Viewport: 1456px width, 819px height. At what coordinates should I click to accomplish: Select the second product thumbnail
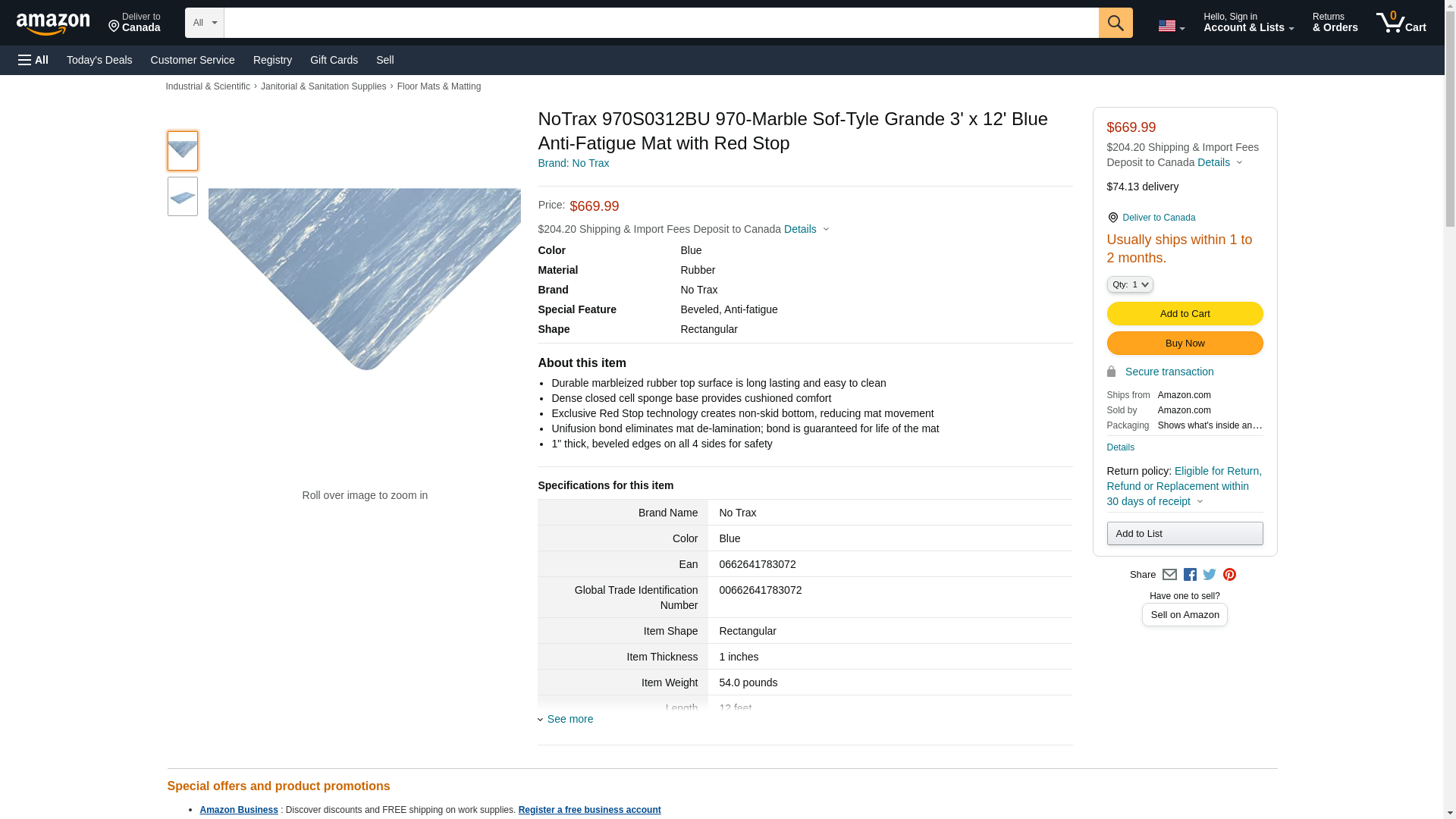183,196
